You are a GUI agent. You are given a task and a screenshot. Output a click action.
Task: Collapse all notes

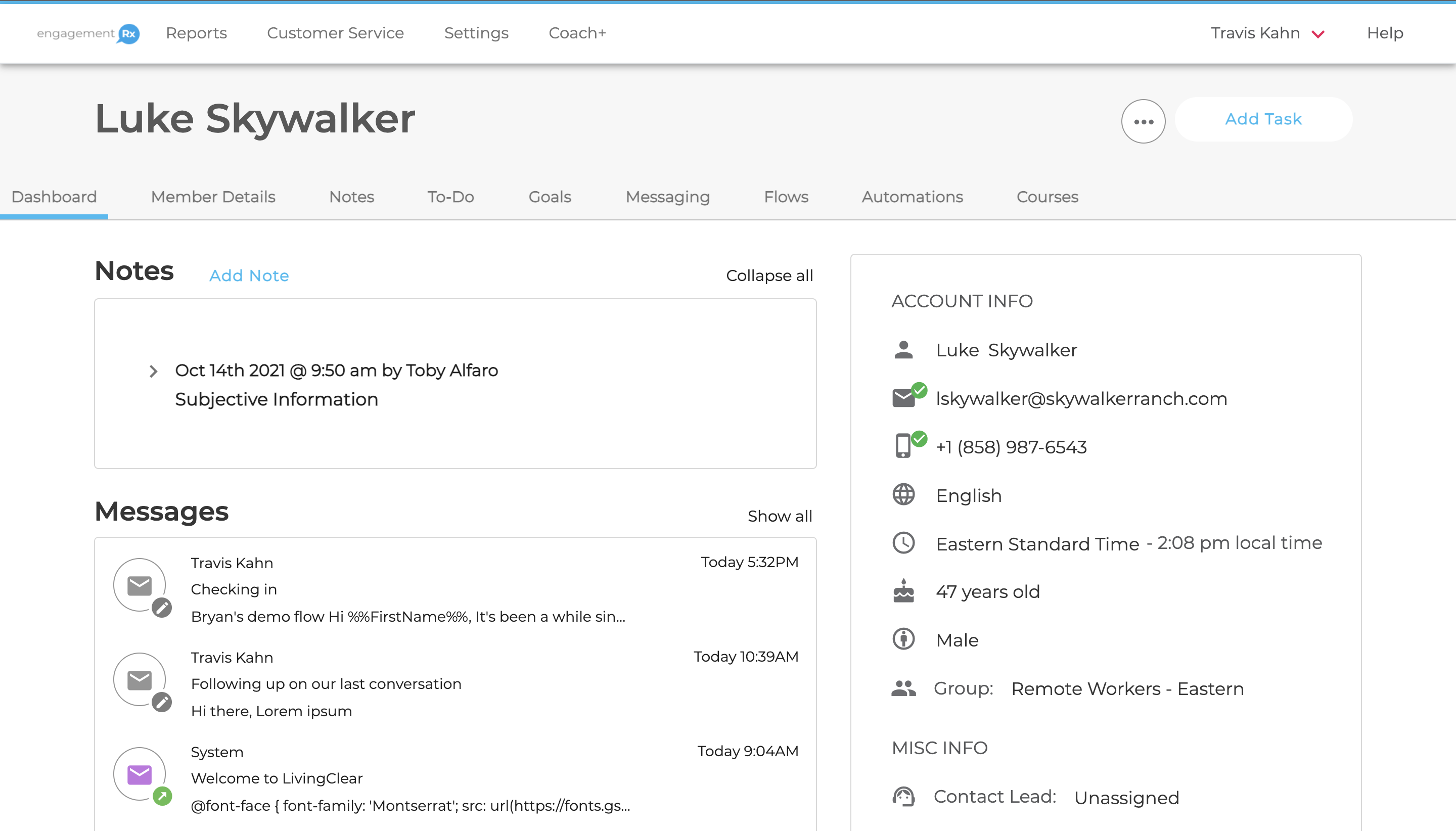pos(769,275)
